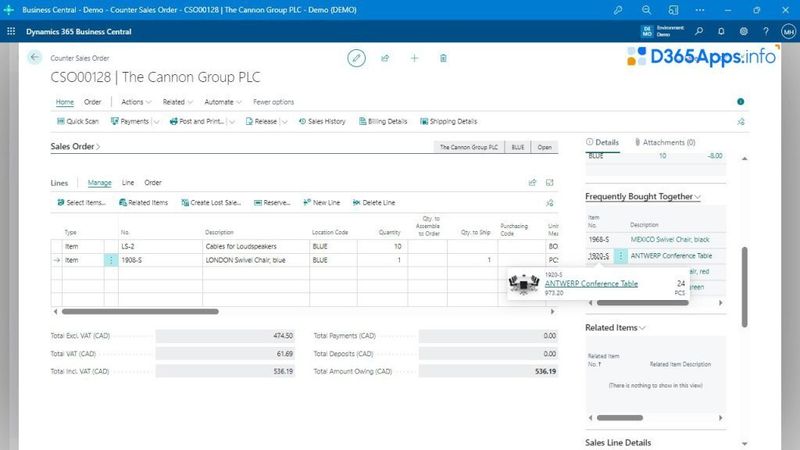Open Shipping Details
The width and height of the screenshot is (800, 450).
coord(448,121)
